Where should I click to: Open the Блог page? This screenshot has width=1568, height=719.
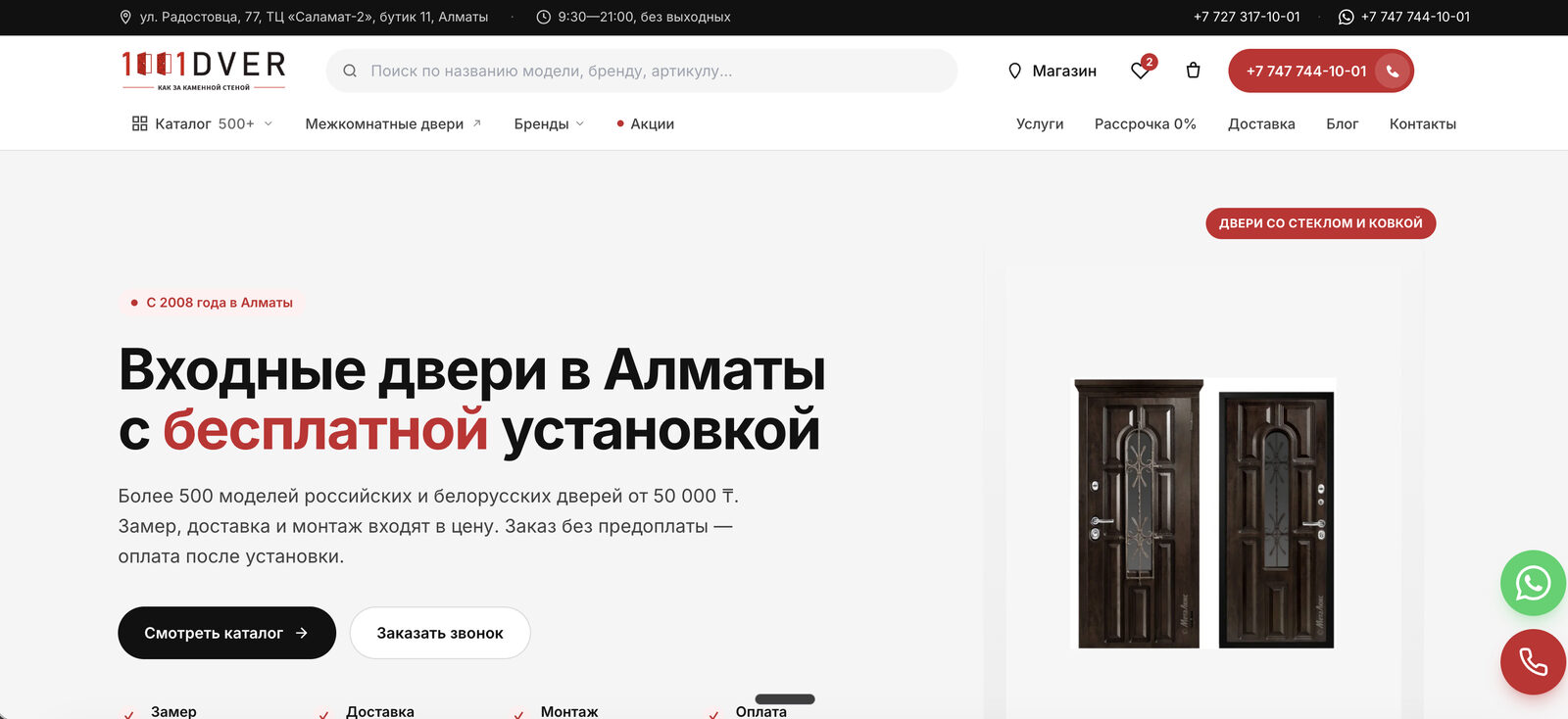coord(1343,123)
